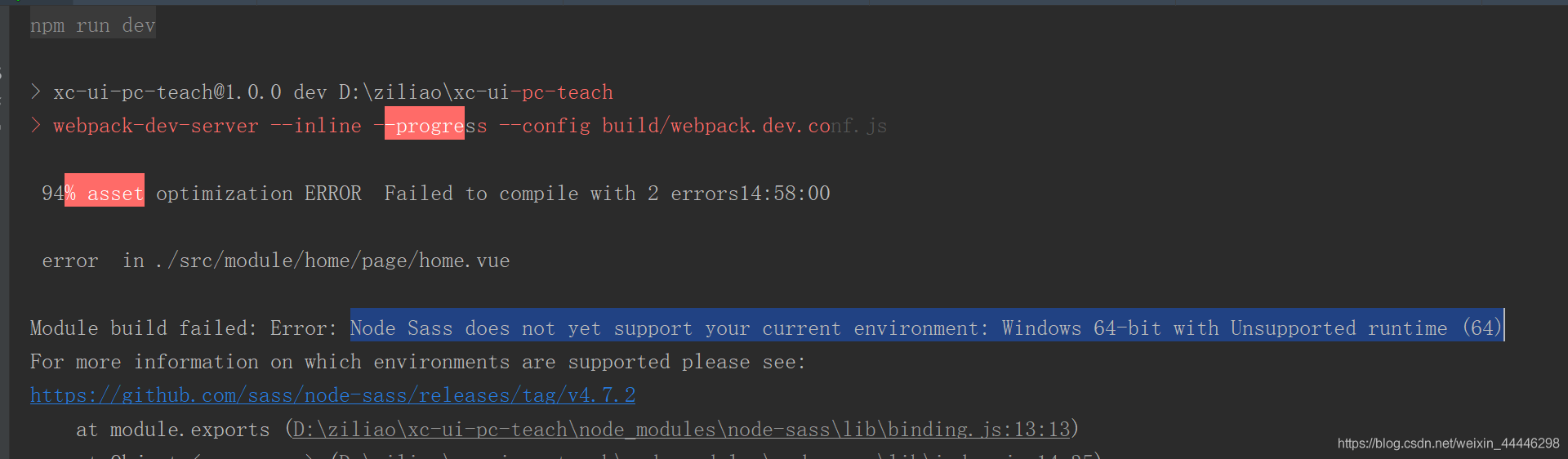This screenshot has height=459, width=1568.
Task: Click the webpack-dev-server command word
Action: (156, 126)
